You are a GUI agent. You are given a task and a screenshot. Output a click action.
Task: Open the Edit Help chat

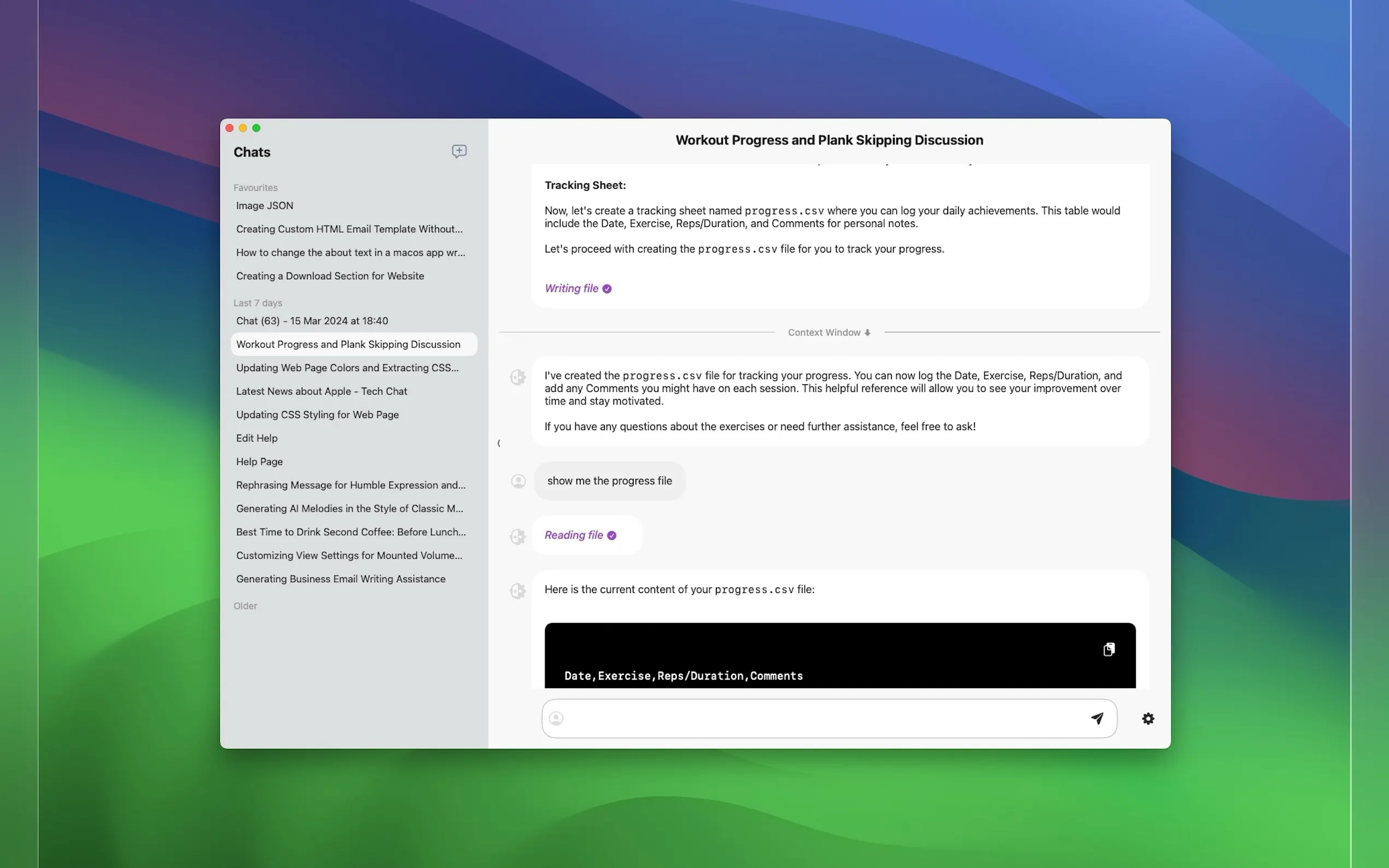256,438
